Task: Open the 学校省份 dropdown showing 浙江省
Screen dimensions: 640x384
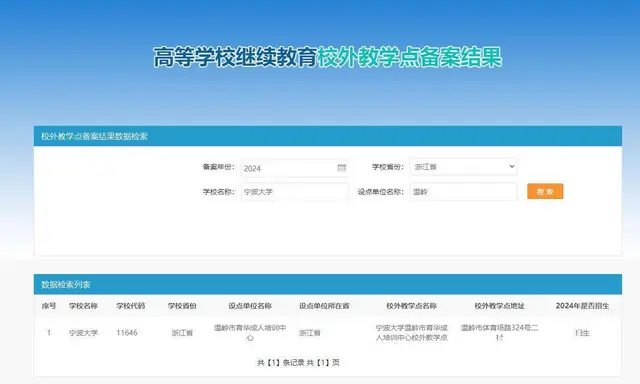Action: [x=464, y=166]
